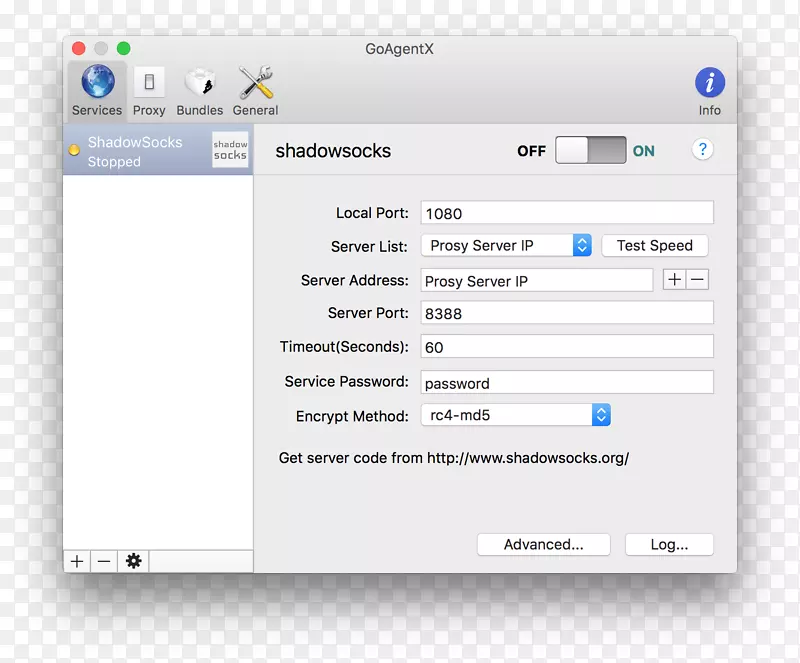Remove server address with minus button

click(x=697, y=280)
